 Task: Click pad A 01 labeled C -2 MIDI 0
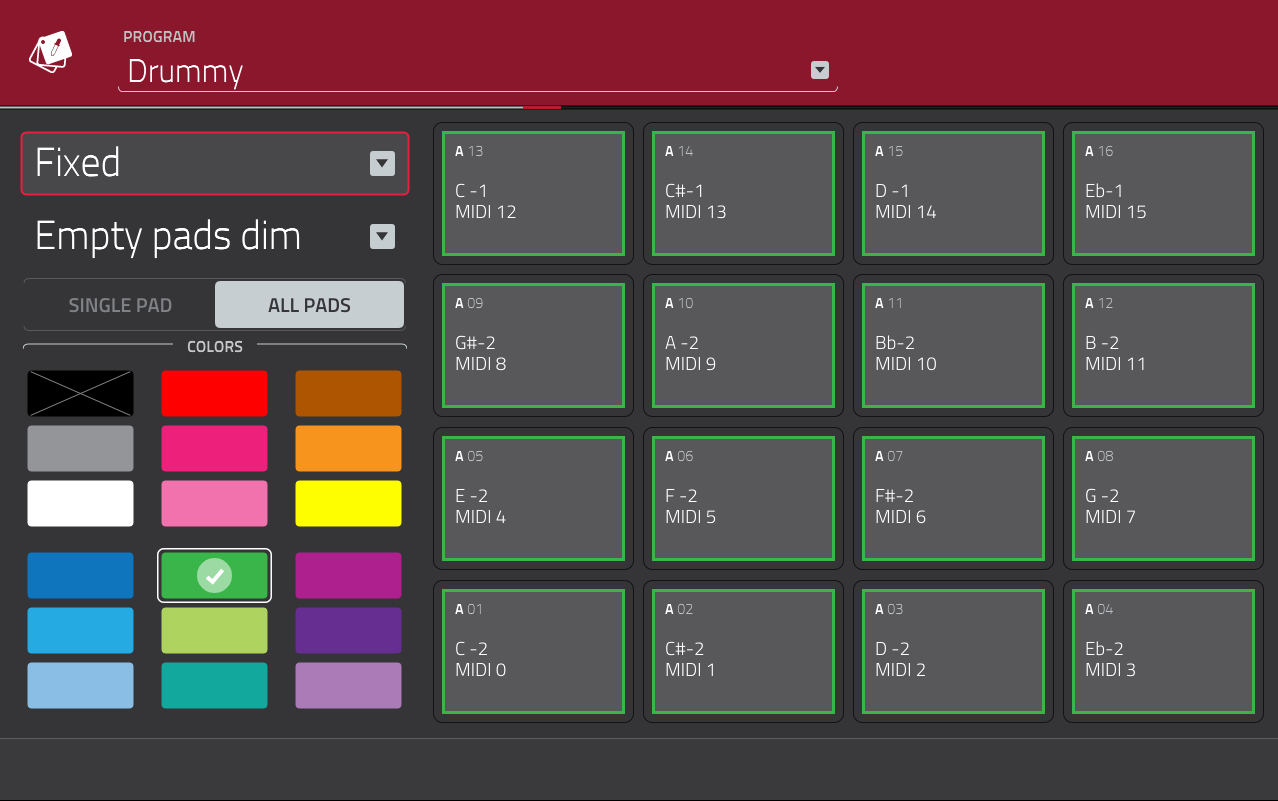[x=533, y=651]
